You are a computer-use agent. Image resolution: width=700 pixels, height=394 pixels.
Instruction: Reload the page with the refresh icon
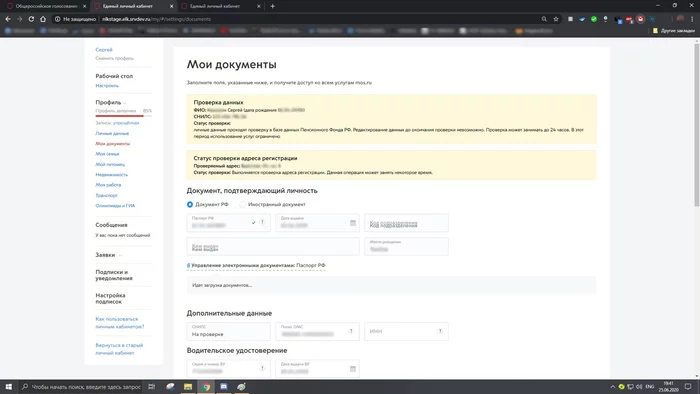click(x=31, y=19)
